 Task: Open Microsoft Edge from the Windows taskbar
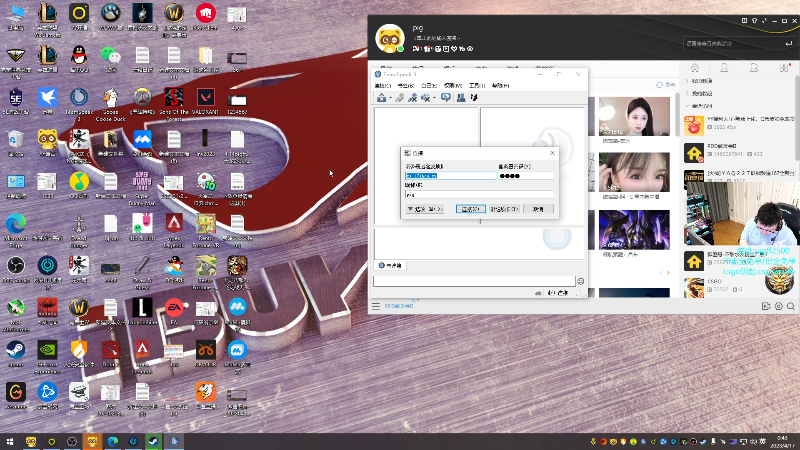112,441
